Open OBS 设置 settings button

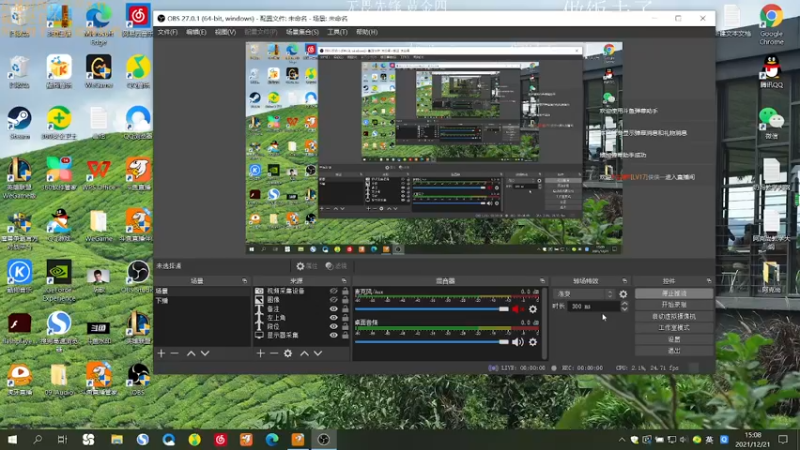[674, 339]
